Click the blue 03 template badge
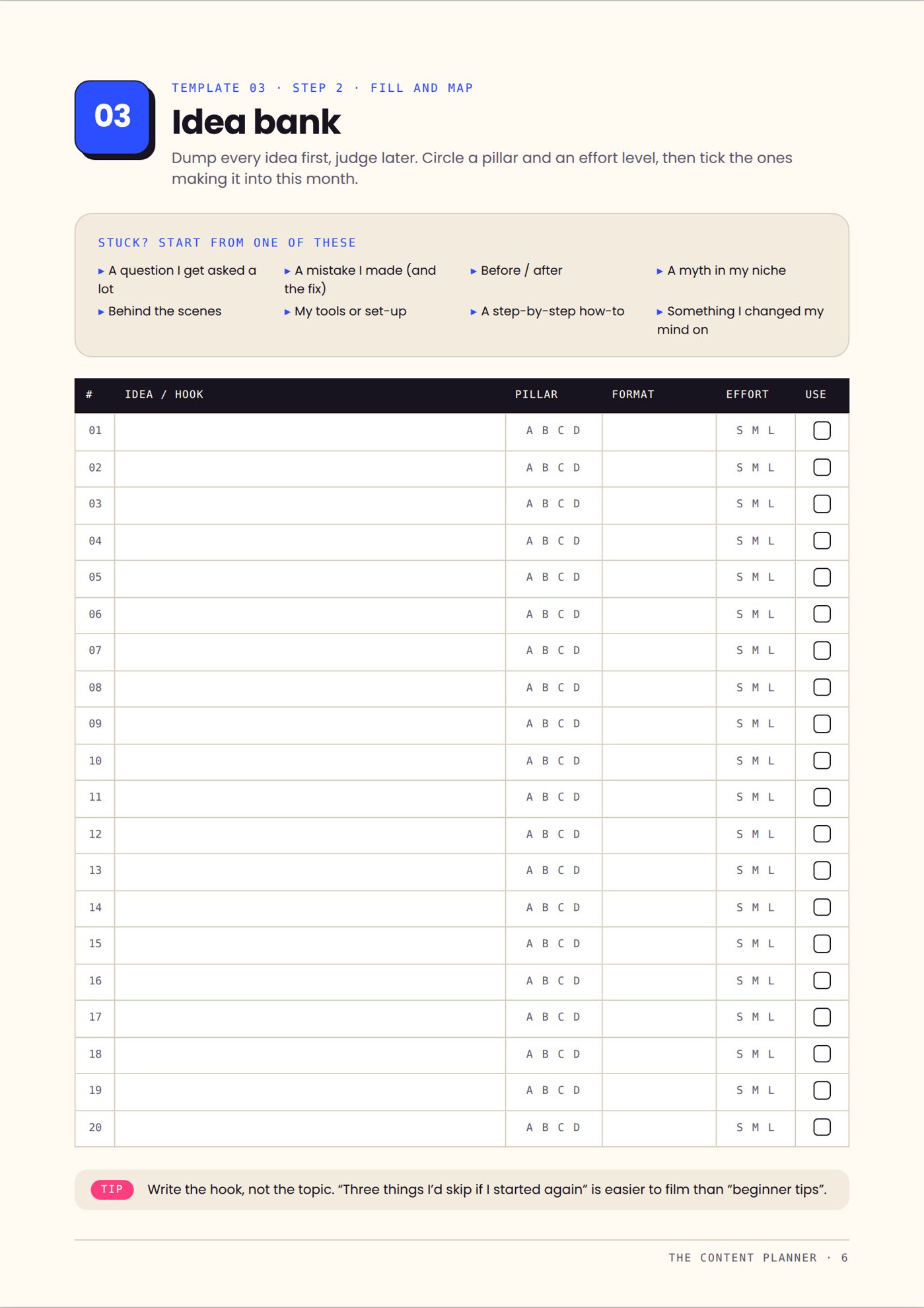 (x=113, y=117)
